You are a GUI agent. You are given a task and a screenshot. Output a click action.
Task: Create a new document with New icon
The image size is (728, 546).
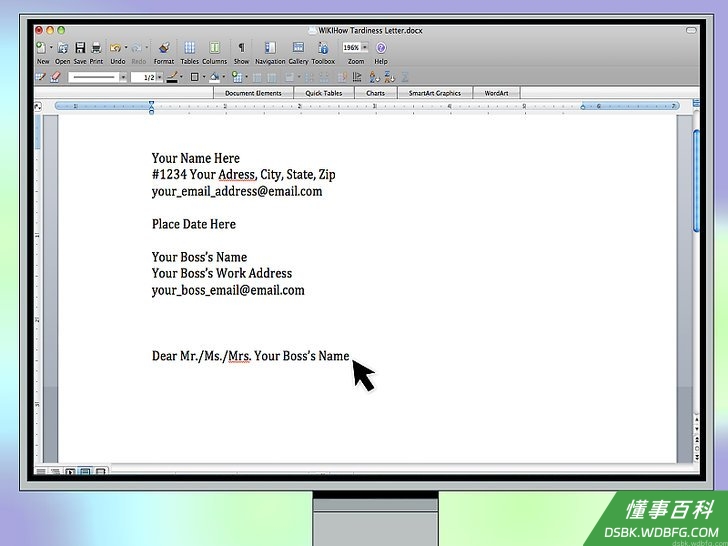(41, 47)
